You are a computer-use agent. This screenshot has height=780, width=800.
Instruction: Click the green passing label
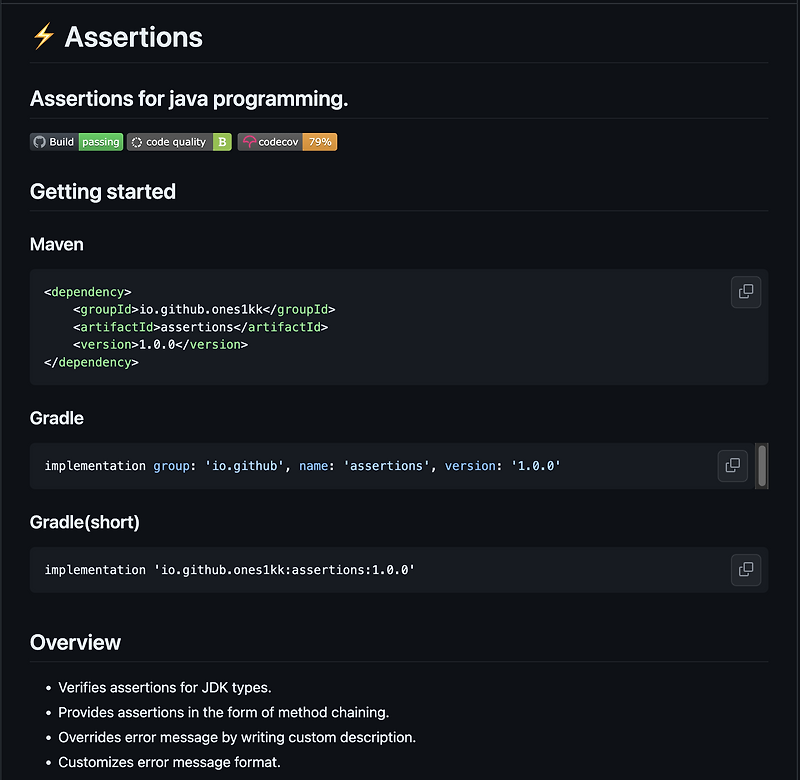(x=100, y=141)
